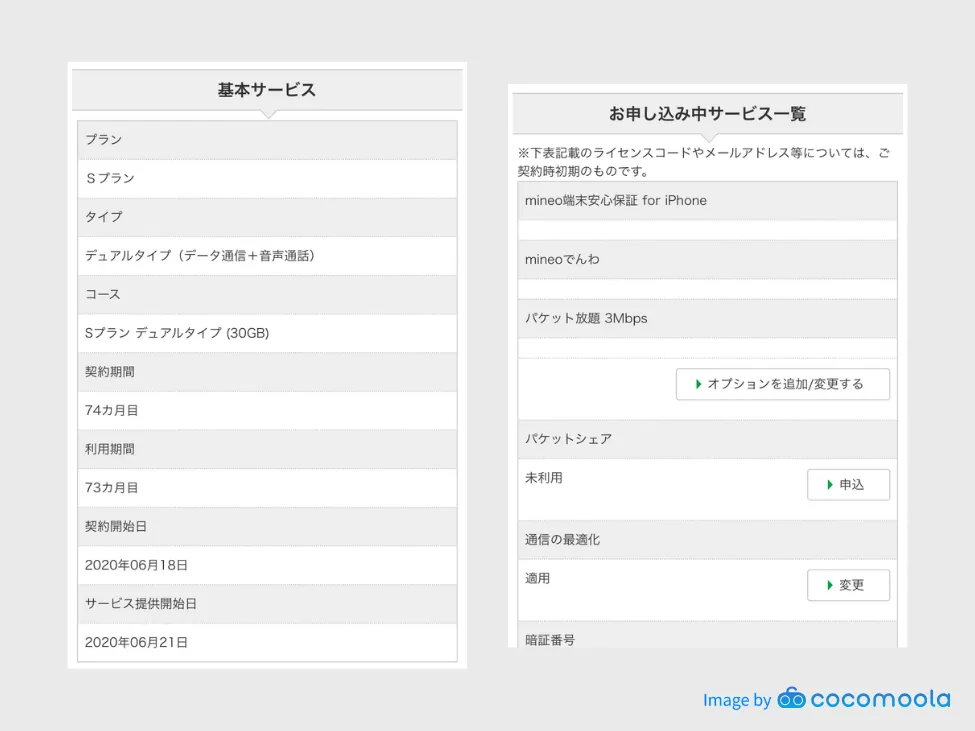Select the お申し込み中サービス一覧 header
Screen dimensions: 975x731
tap(708, 114)
